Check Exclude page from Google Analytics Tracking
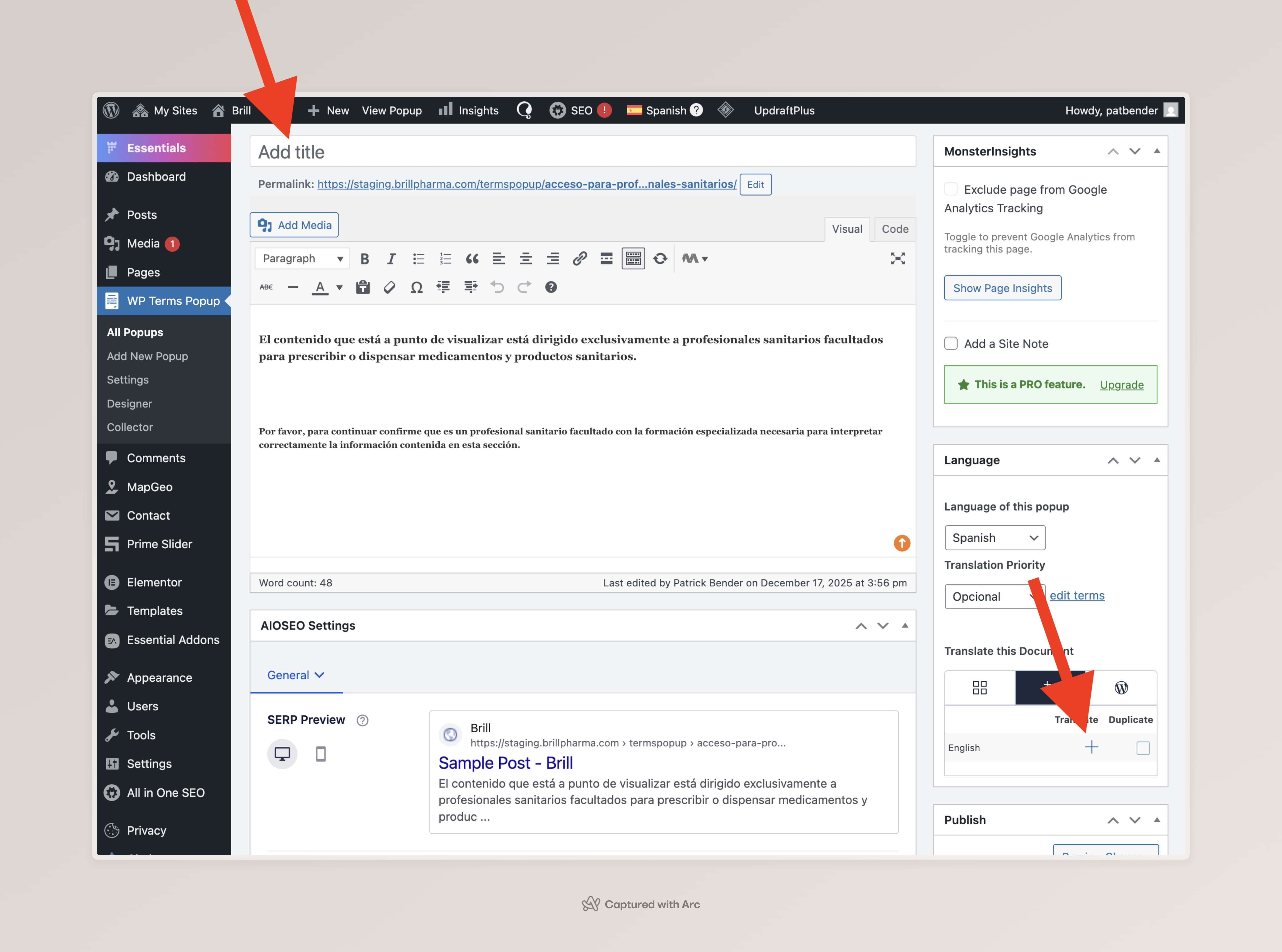Screen dimensions: 1282x952 point(951,189)
